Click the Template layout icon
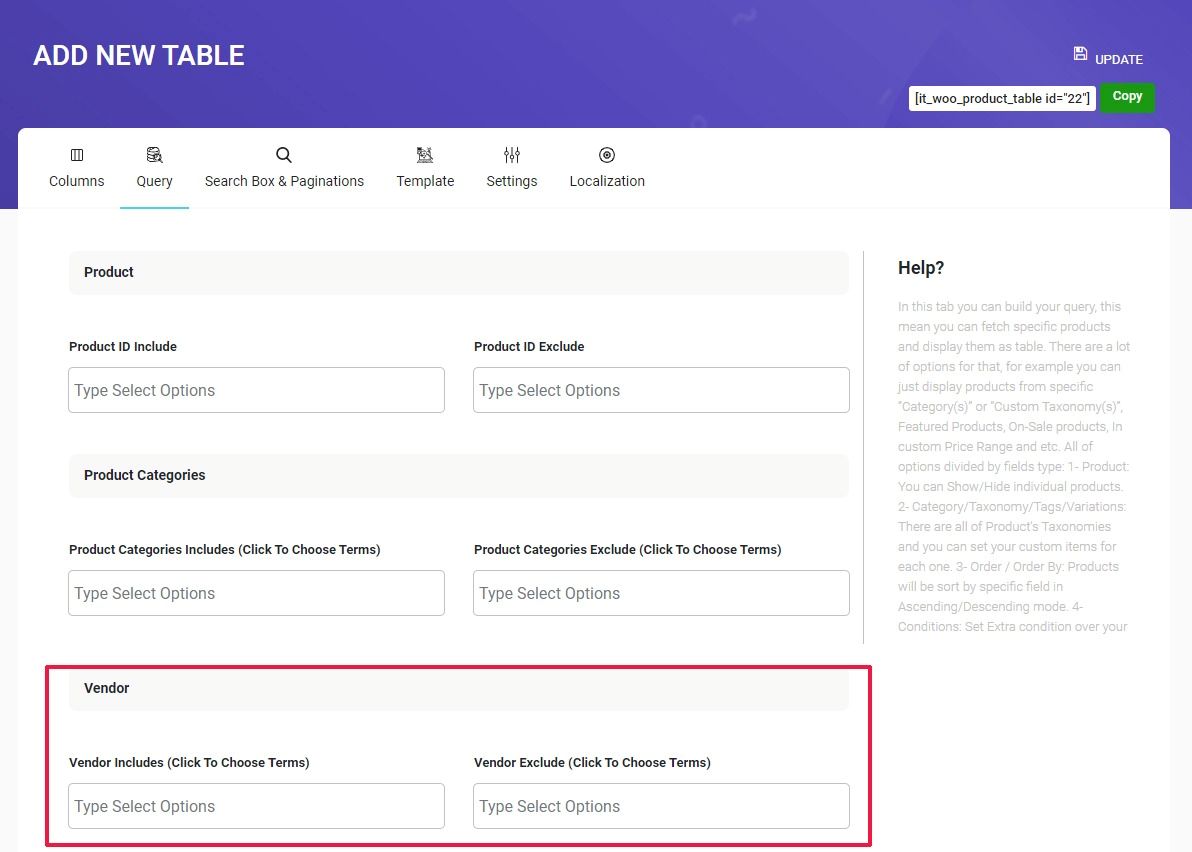This screenshot has width=1192, height=852. coord(425,155)
